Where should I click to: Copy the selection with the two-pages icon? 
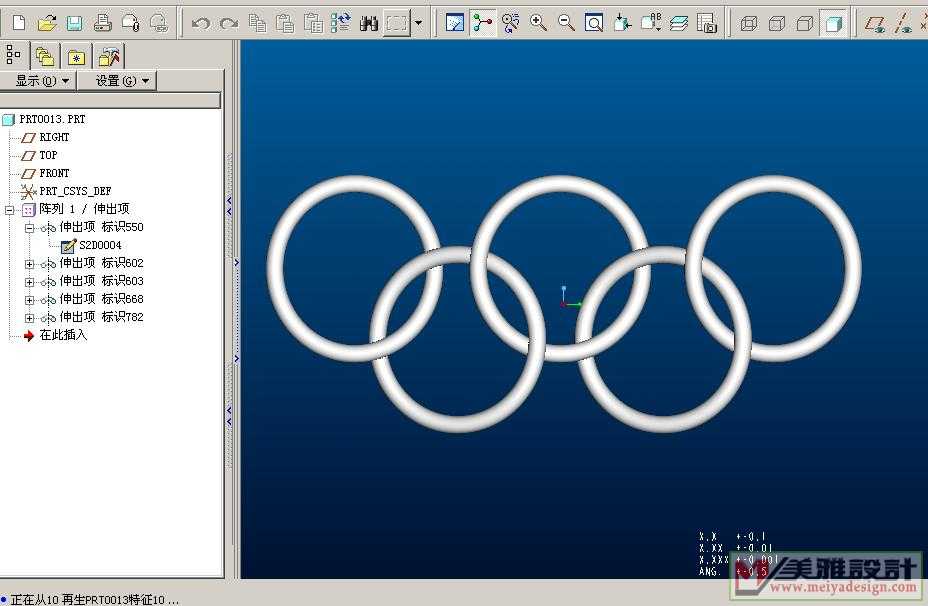pos(257,23)
